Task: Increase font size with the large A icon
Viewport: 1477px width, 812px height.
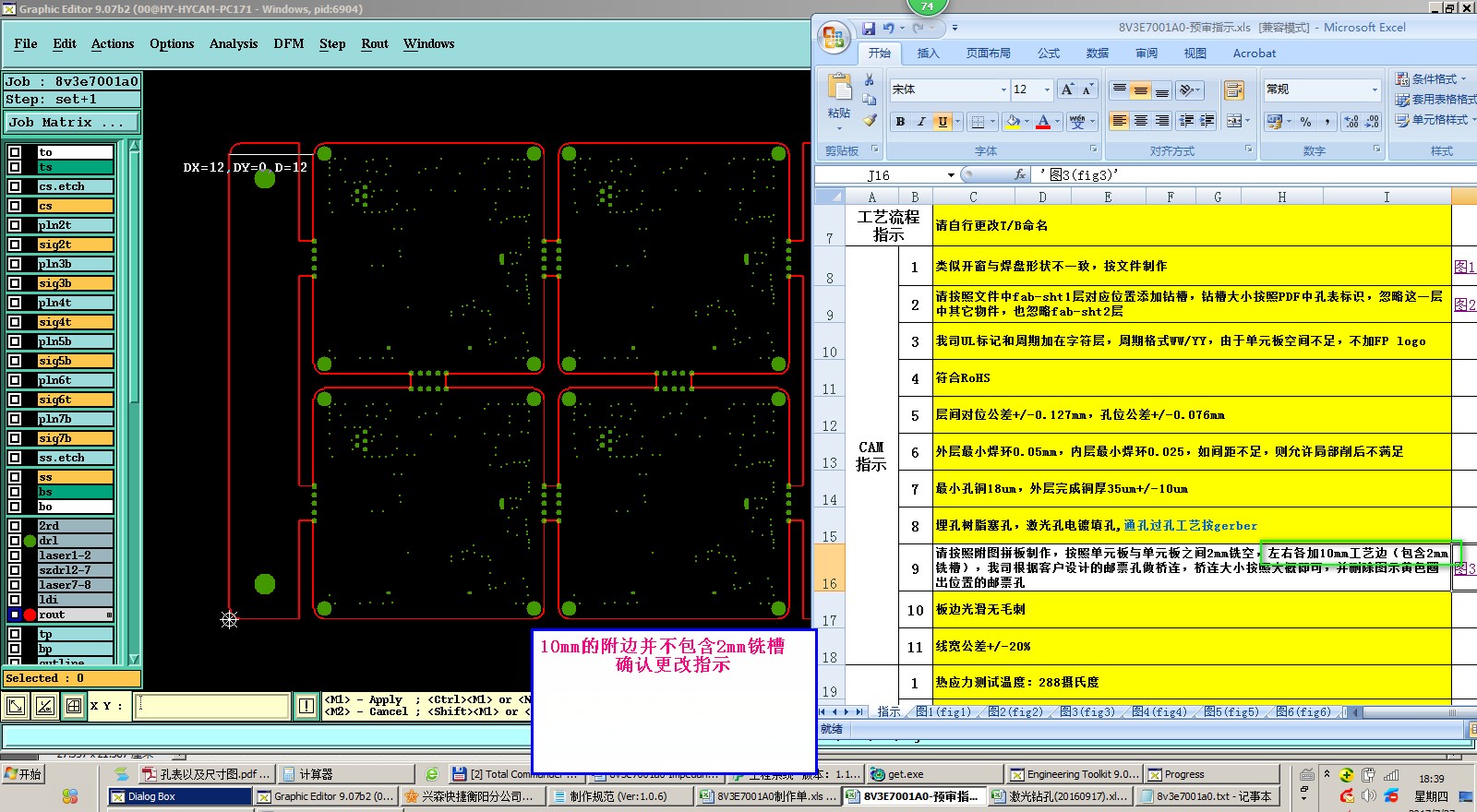Action: point(1067,90)
